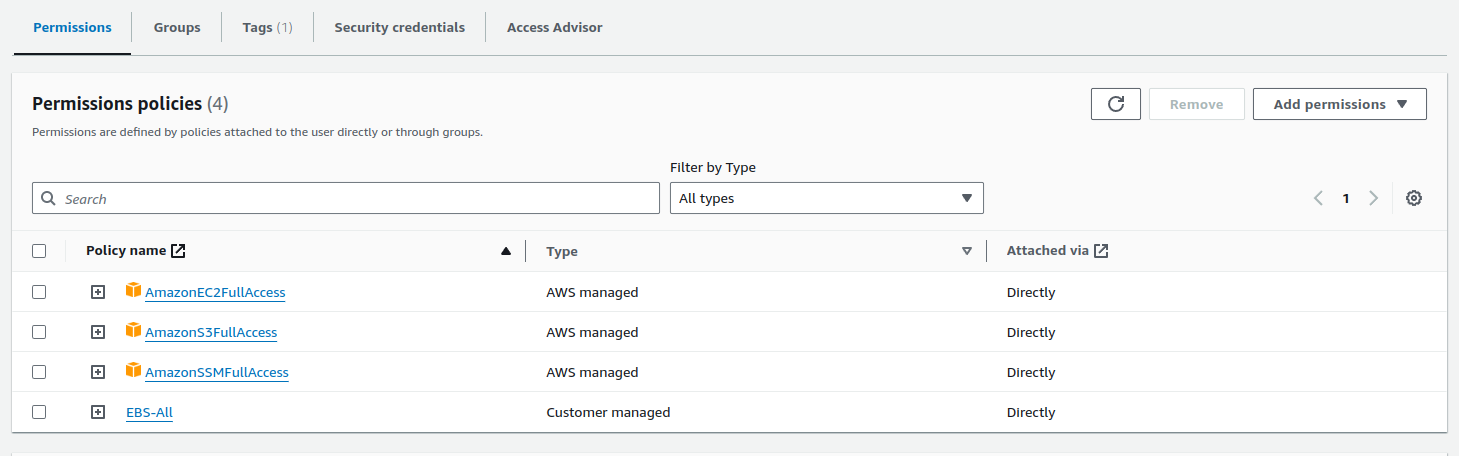This screenshot has width=1459, height=456.
Task: Select the AmazonEC2FullAccess row checkbox
Action: (39, 292)
